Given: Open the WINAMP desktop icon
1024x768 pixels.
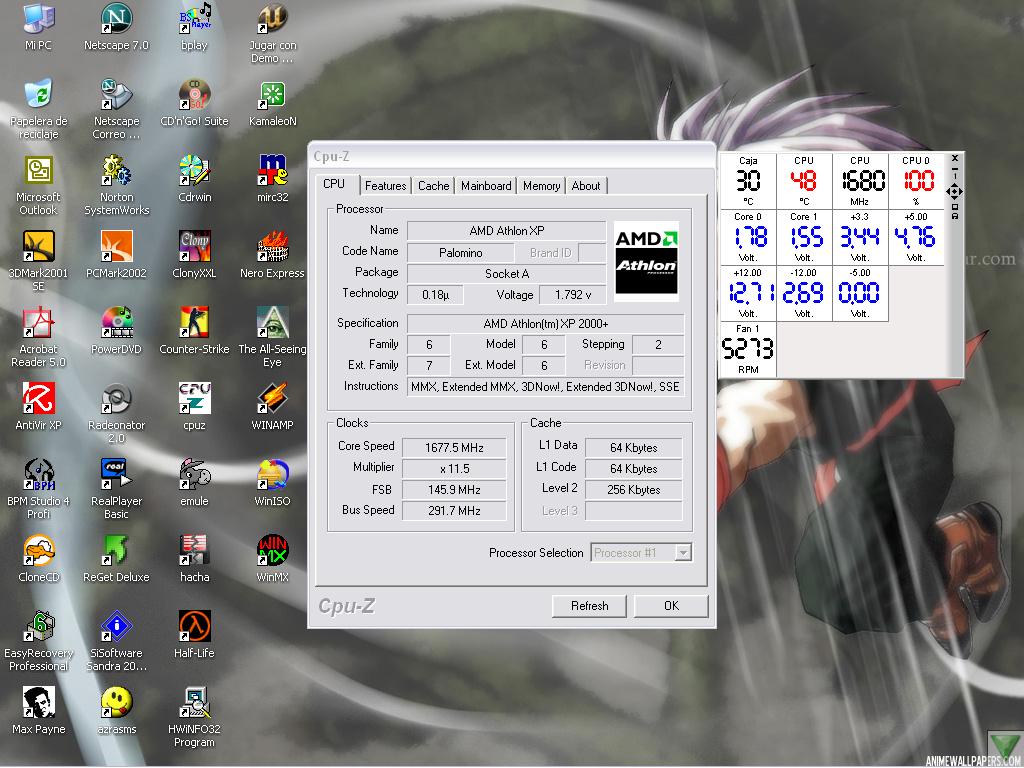Looking at the screenshot, I should [x=272, y=399].
